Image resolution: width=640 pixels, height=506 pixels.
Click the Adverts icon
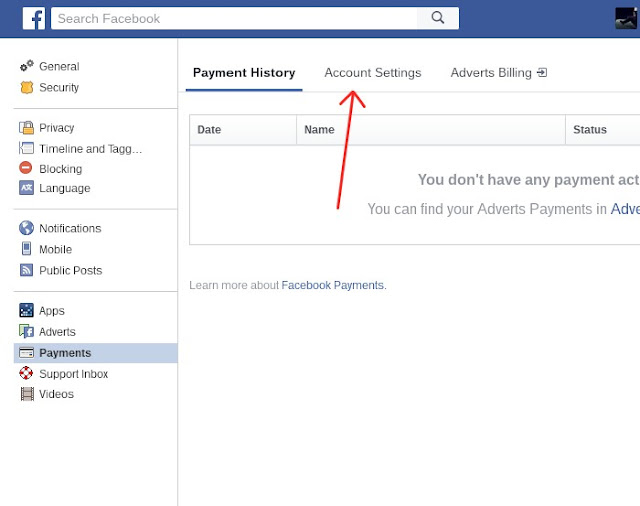27,331
